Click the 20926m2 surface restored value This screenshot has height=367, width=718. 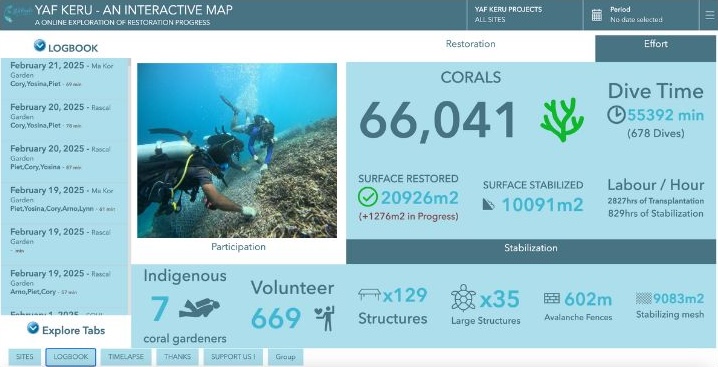419,198
